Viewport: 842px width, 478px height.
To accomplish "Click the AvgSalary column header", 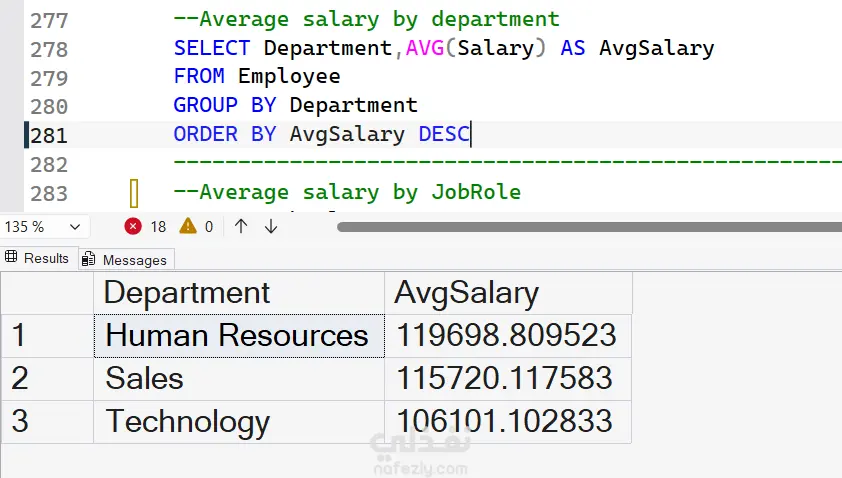I will pyautogui.click(x=508, y=293).
